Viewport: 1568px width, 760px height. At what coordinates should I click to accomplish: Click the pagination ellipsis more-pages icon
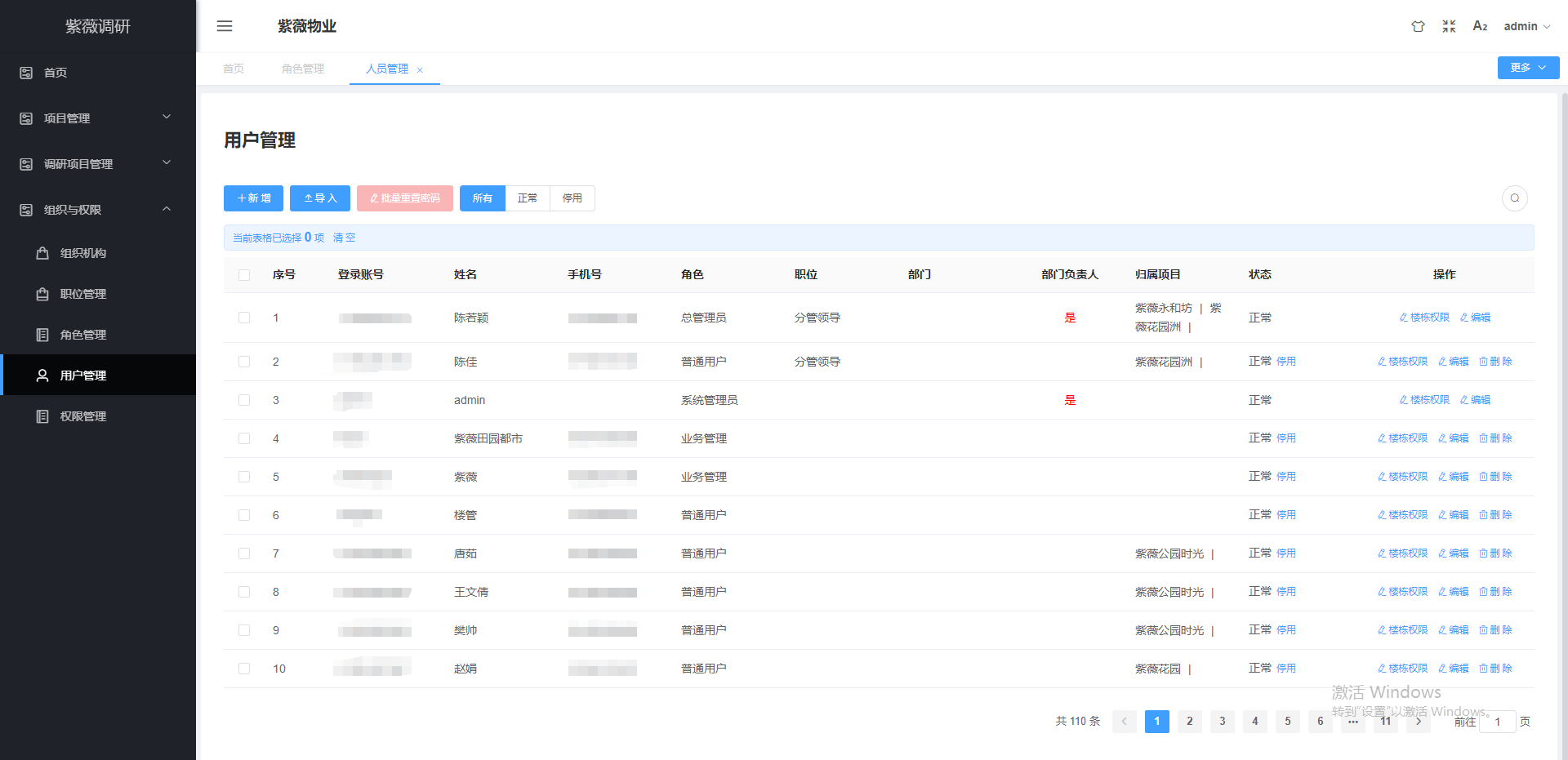tap(1353, 722)
